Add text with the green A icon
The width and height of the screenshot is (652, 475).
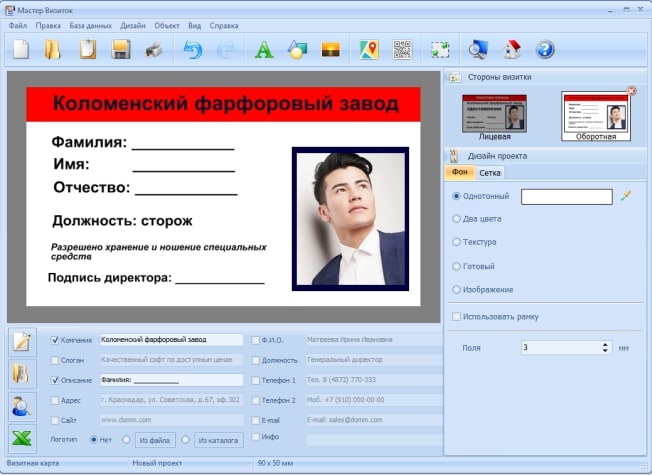pyautogui.click(x=264, y=49)
